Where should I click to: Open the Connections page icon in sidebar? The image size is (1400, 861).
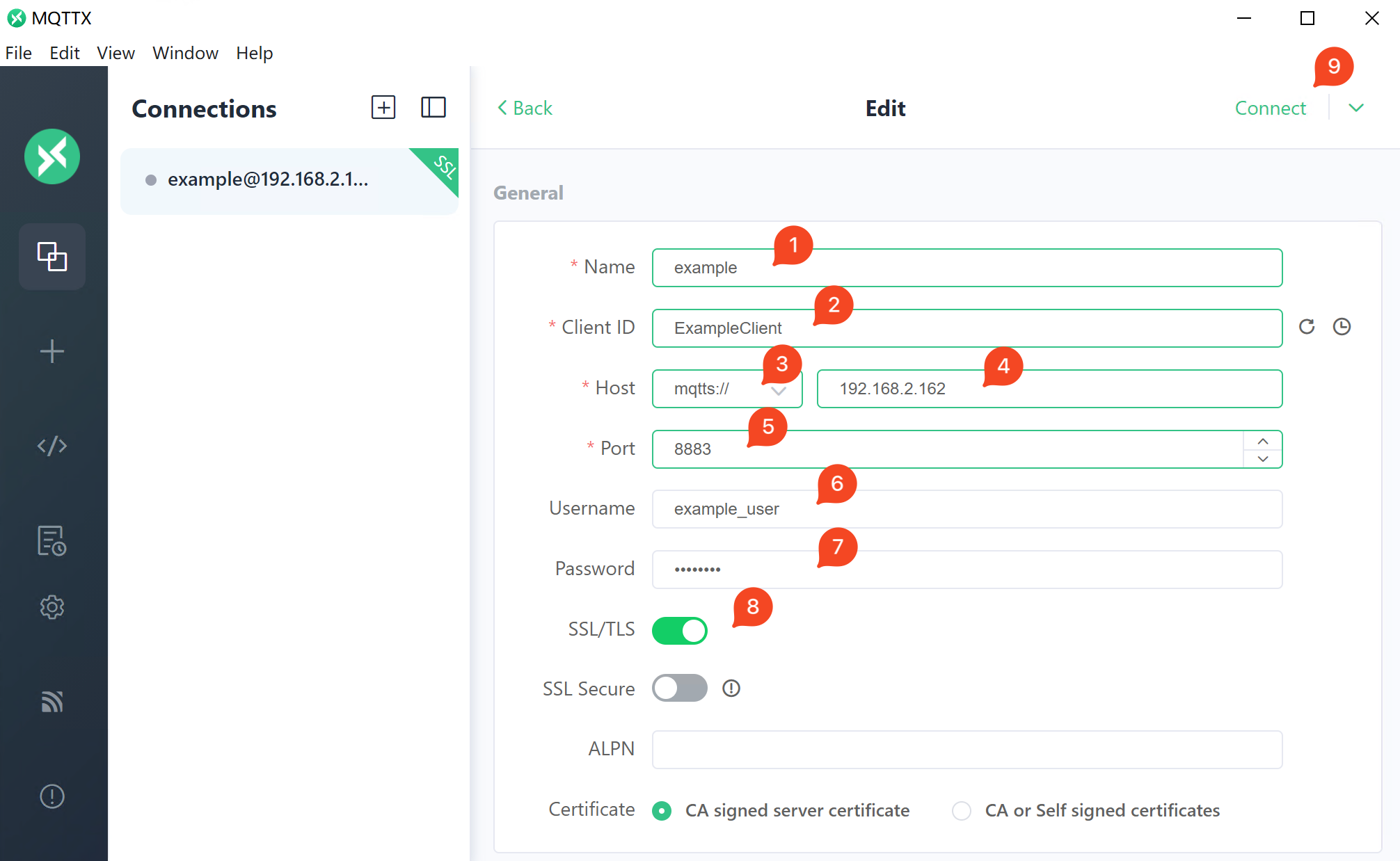52,257
